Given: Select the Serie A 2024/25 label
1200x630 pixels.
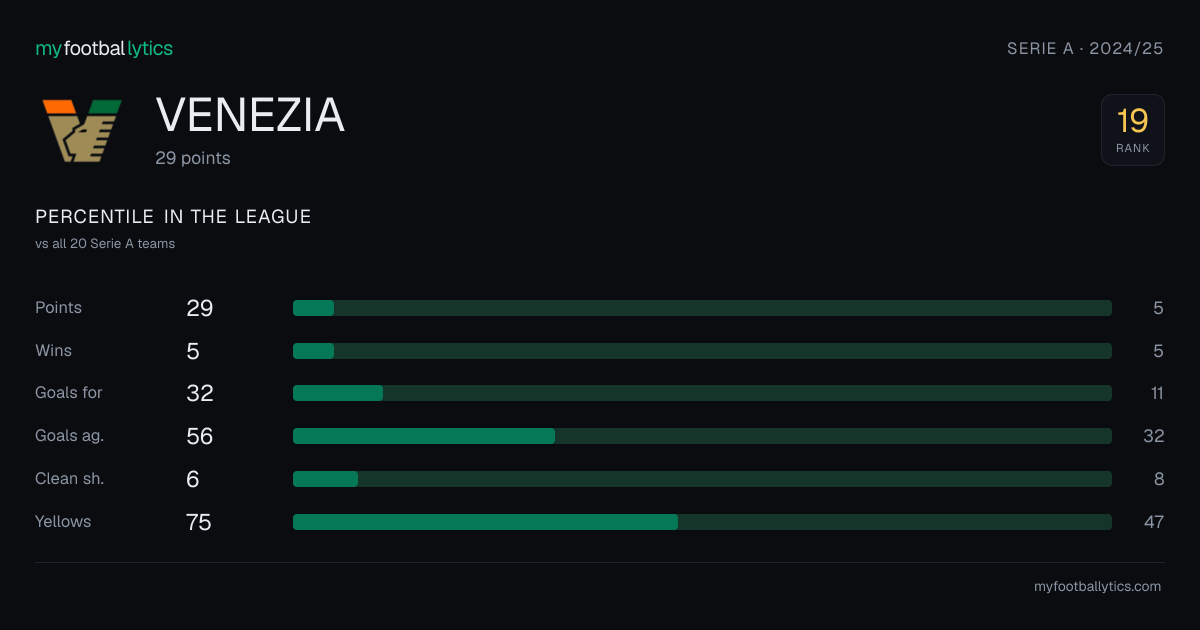Looking at the screenshot, I should [1085, 48].
